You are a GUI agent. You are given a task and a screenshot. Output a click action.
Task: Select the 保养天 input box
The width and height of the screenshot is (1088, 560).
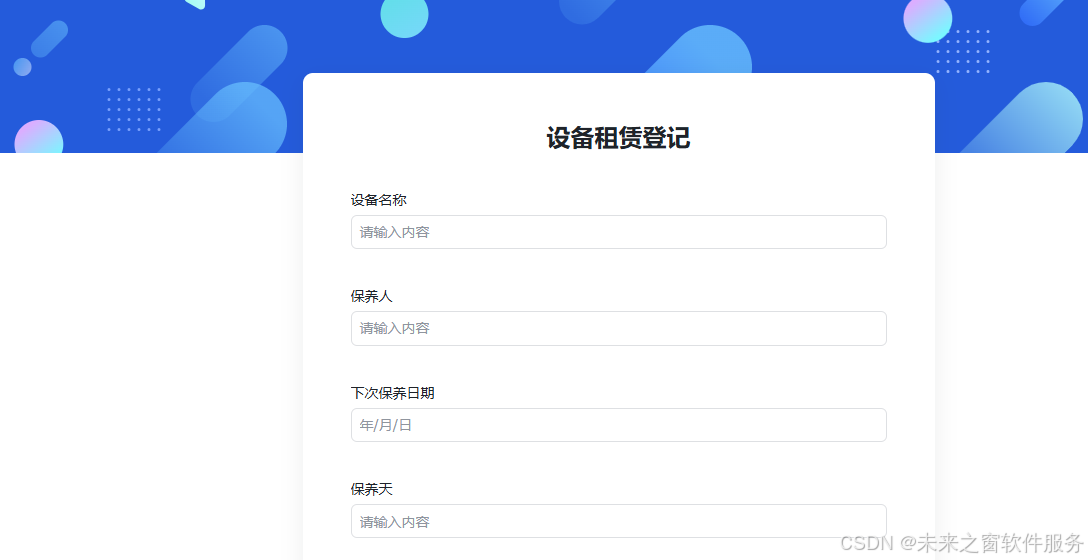[618, 521]
